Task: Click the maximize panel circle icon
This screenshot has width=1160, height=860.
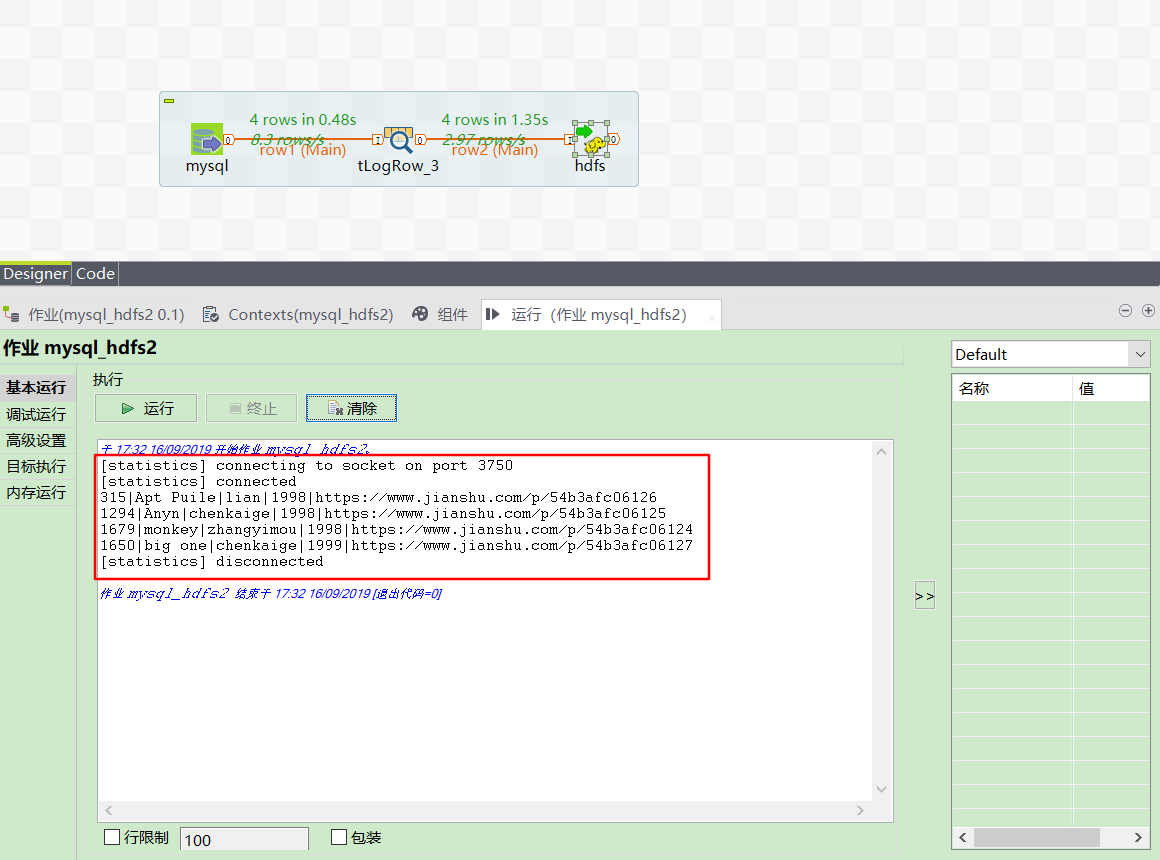Action: click(1148, 311)
